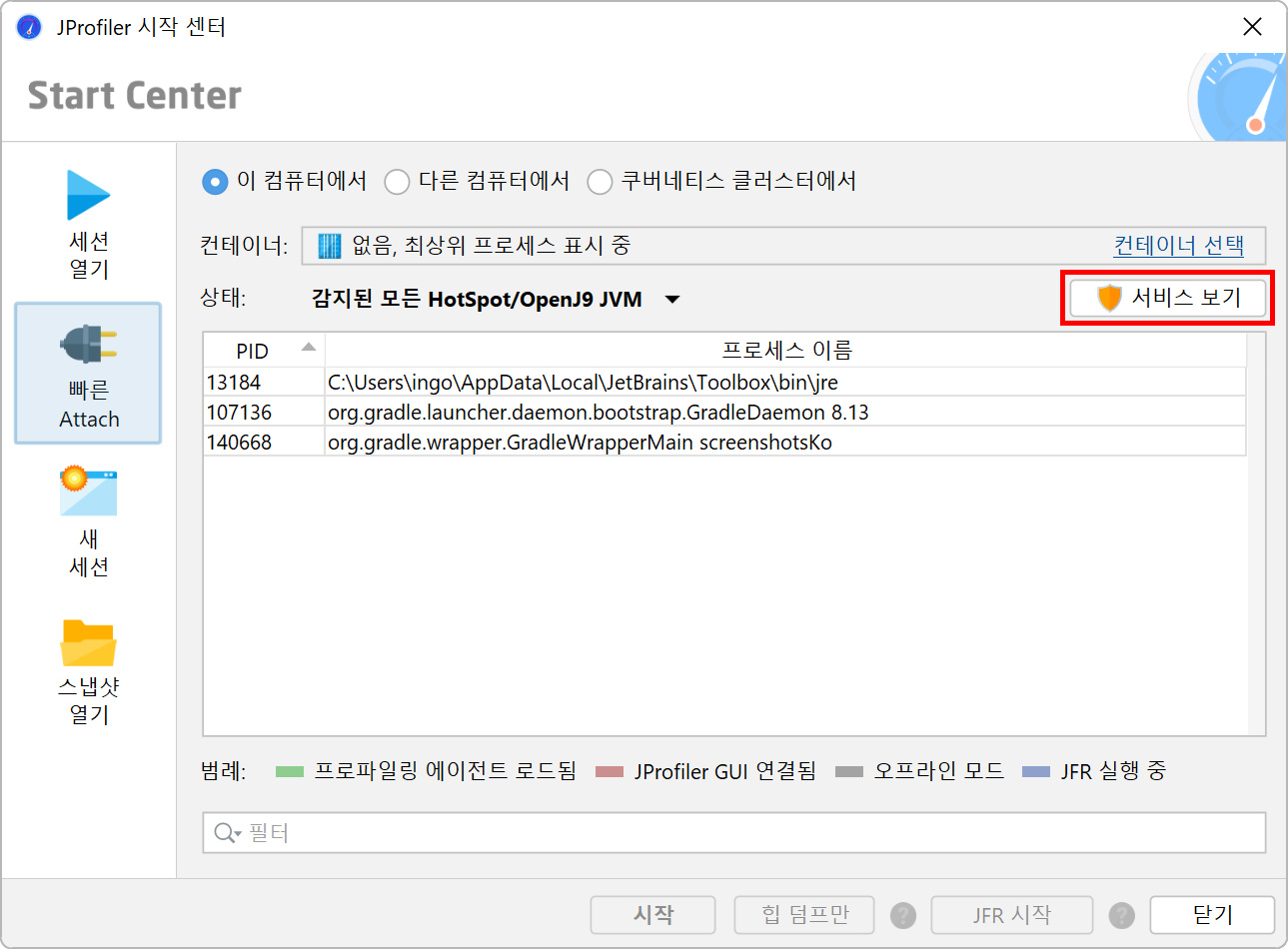The width and height of the screenshot is (1288, 949).
Task: Click the PID sort arrow indicator
Action: coord(309,347)
